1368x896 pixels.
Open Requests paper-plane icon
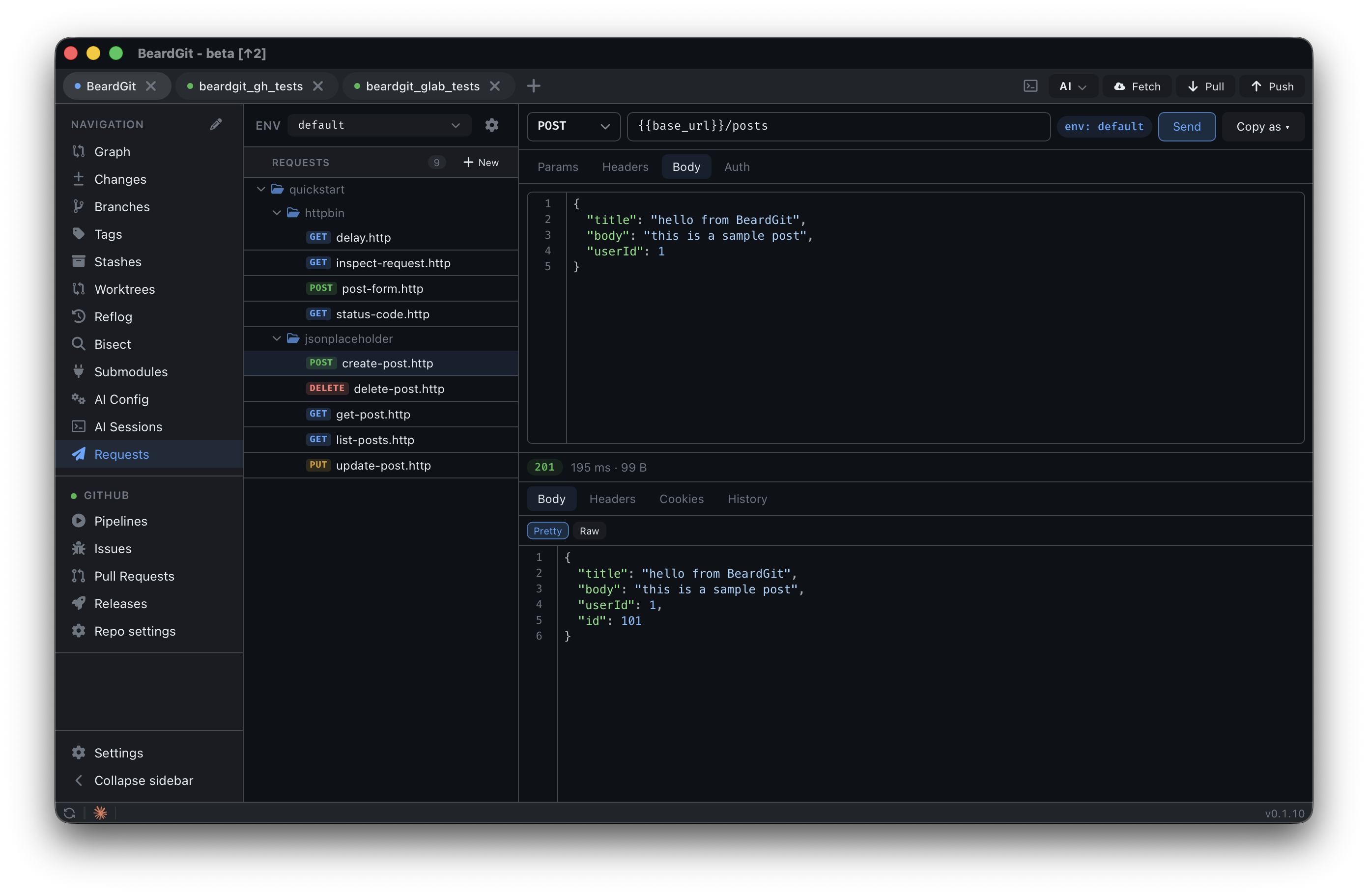(79, 454)
